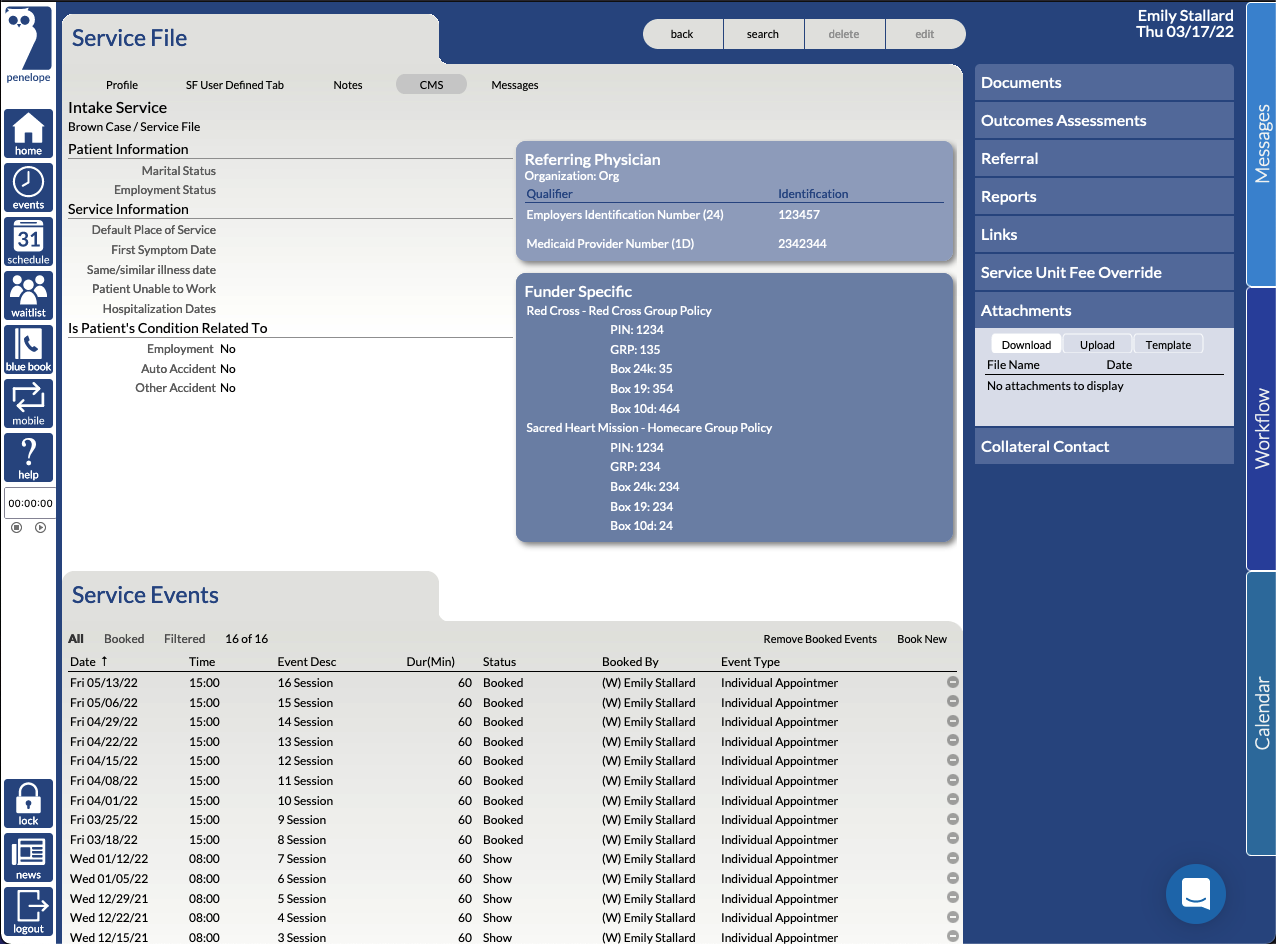Click the edit button

click(x=925, y=34)
